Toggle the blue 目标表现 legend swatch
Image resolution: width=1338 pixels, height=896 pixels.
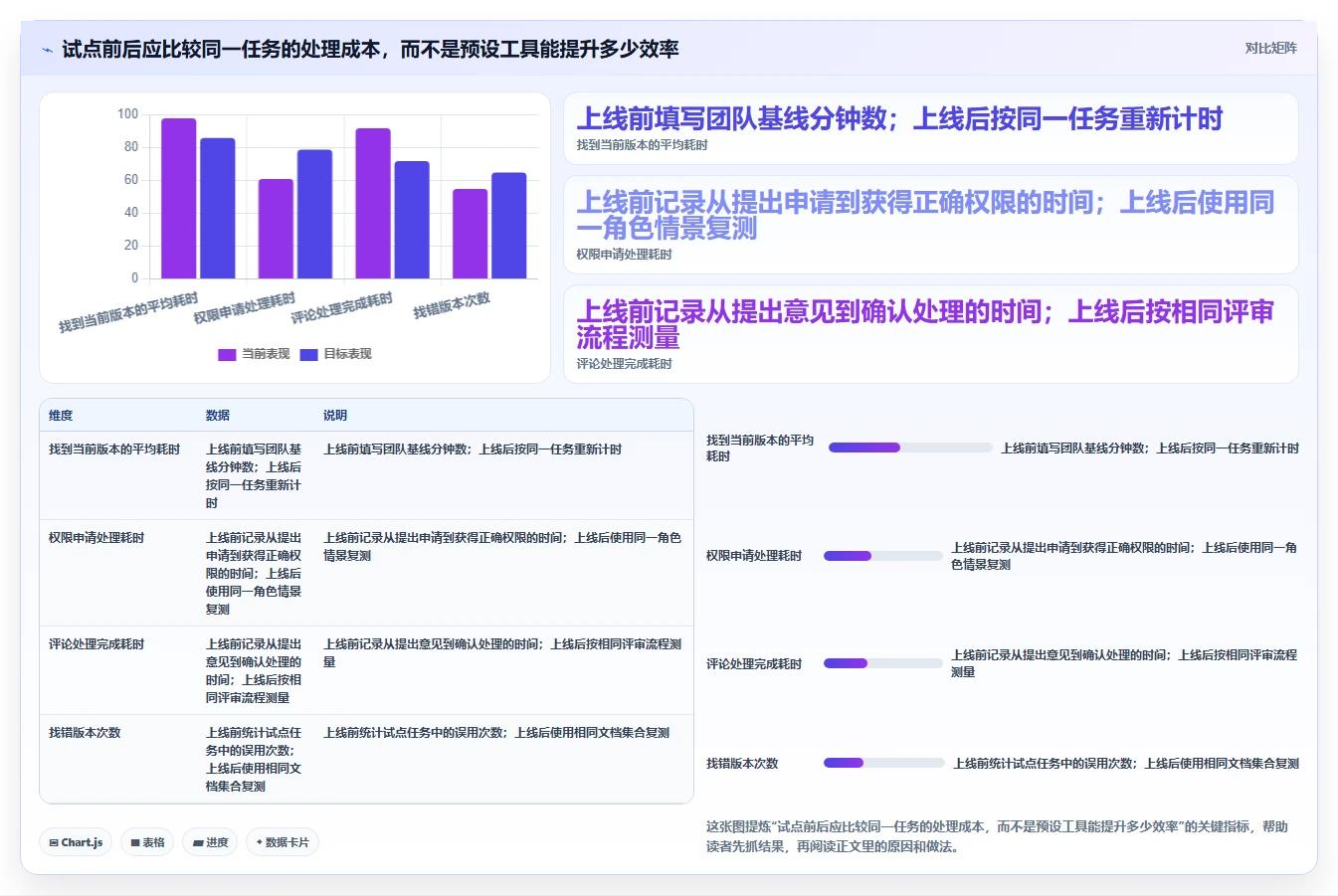(308, 354)
